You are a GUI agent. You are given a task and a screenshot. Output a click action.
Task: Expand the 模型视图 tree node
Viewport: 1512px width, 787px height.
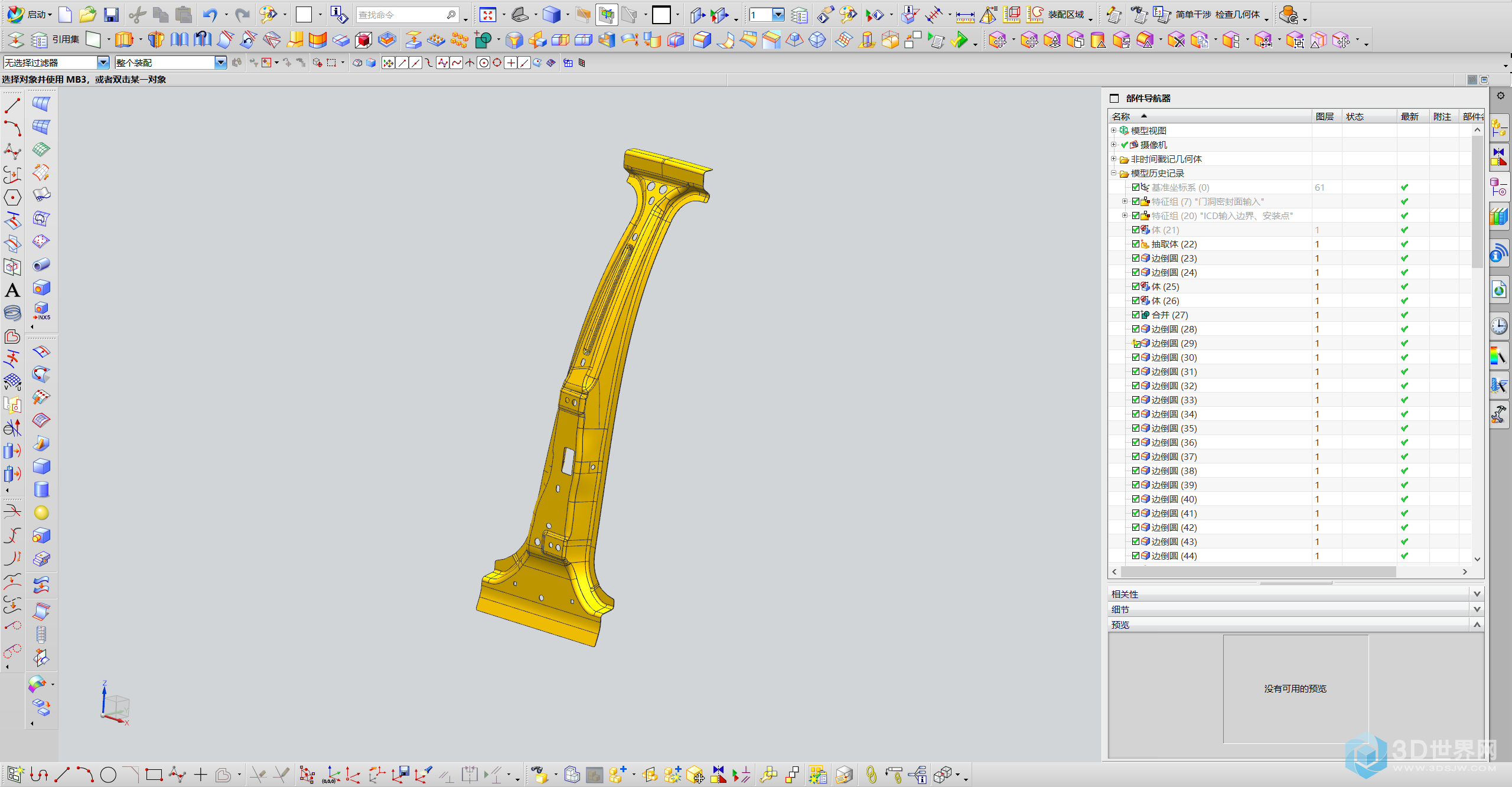(1113, 130)
